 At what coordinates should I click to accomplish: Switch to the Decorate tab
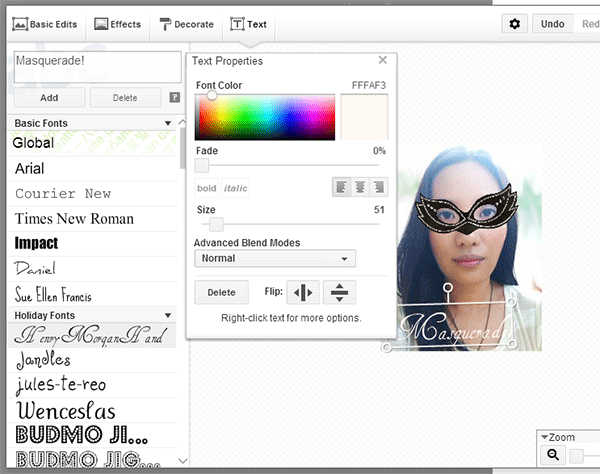(186, 23)
